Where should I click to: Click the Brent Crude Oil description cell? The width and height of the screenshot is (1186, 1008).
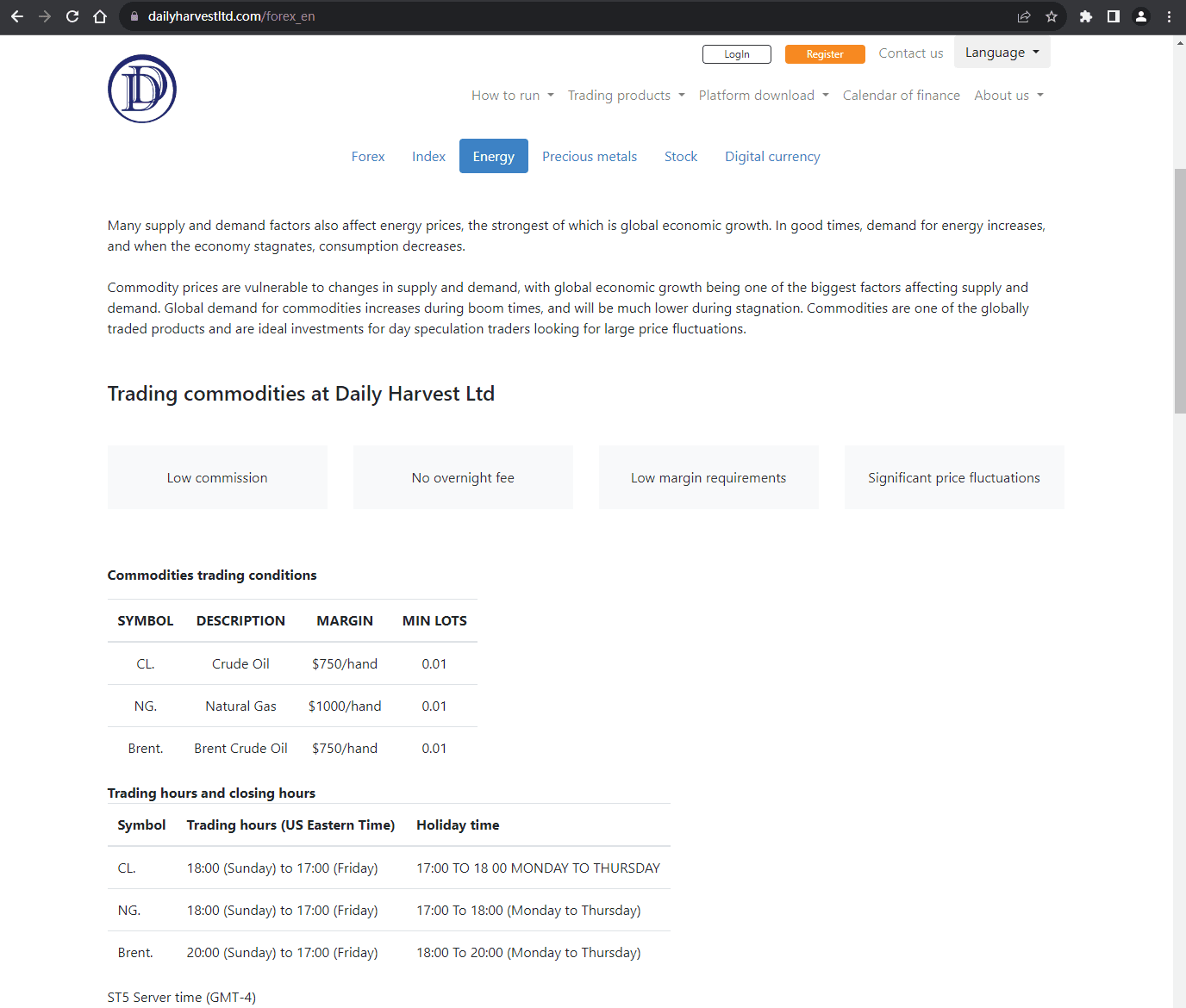240,748
